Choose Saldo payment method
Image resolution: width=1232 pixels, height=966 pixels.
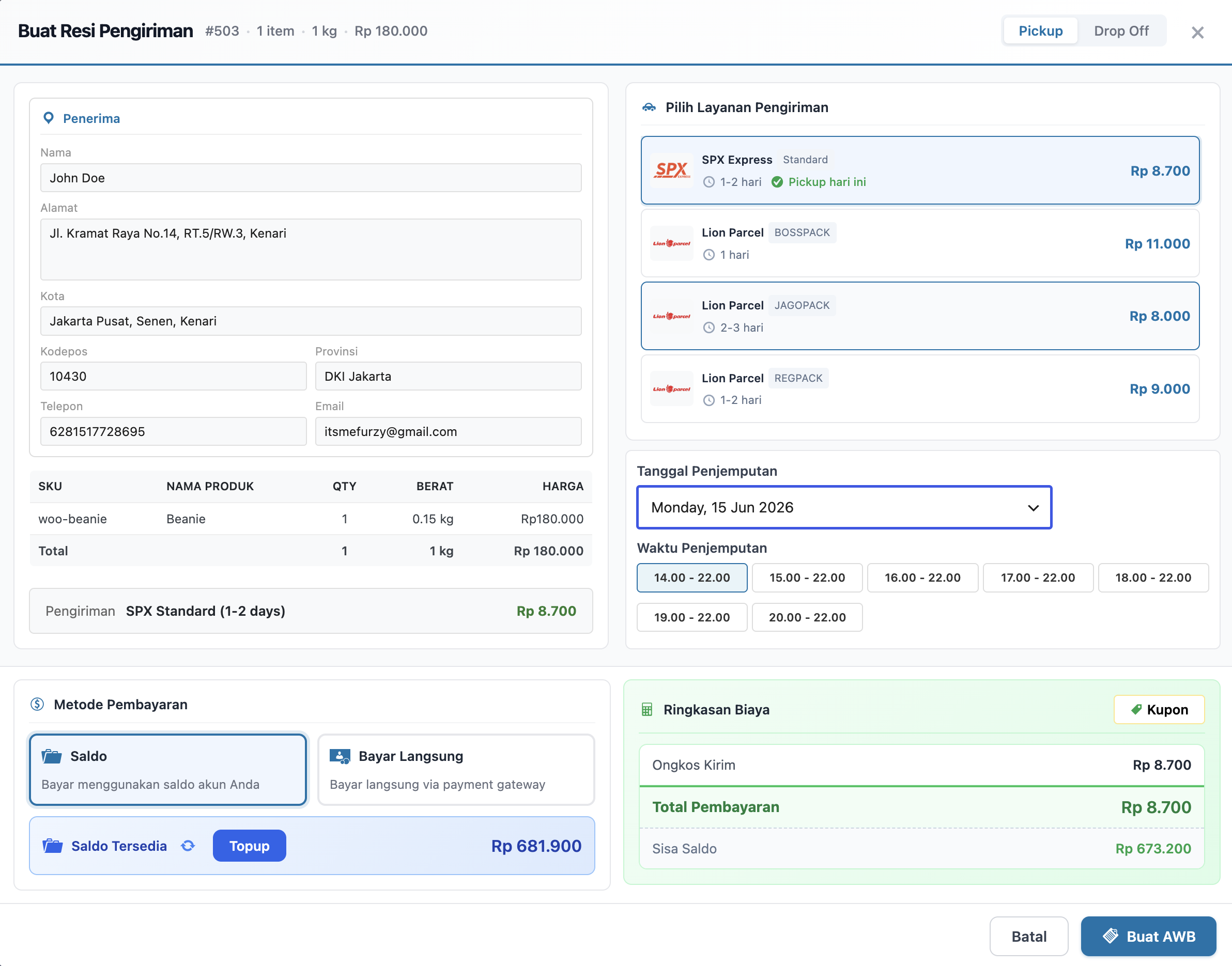pyautogui.click(x=168, y=769)
